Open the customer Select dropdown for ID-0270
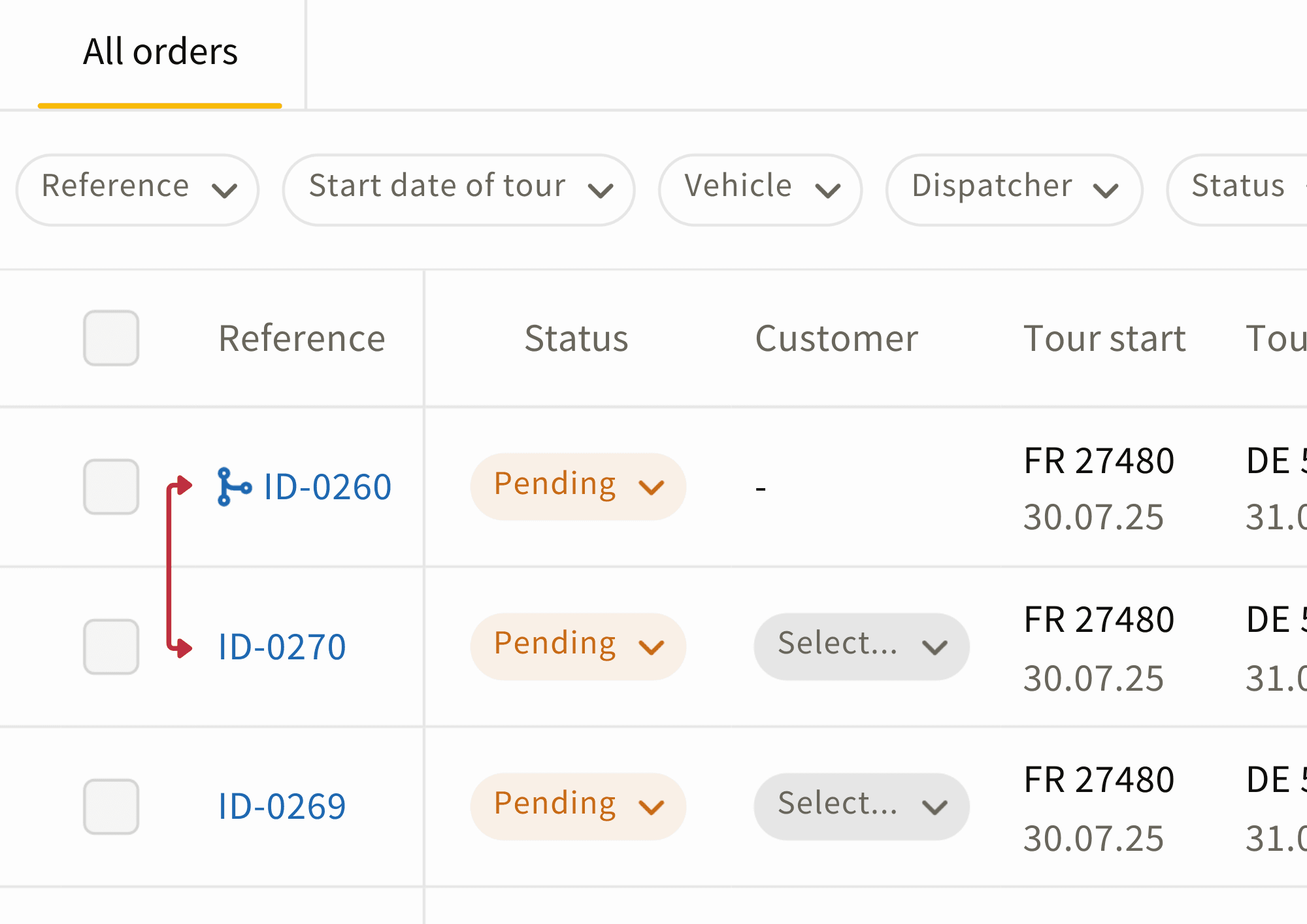This screenshot has height=924, width=1307. point(861,646)
